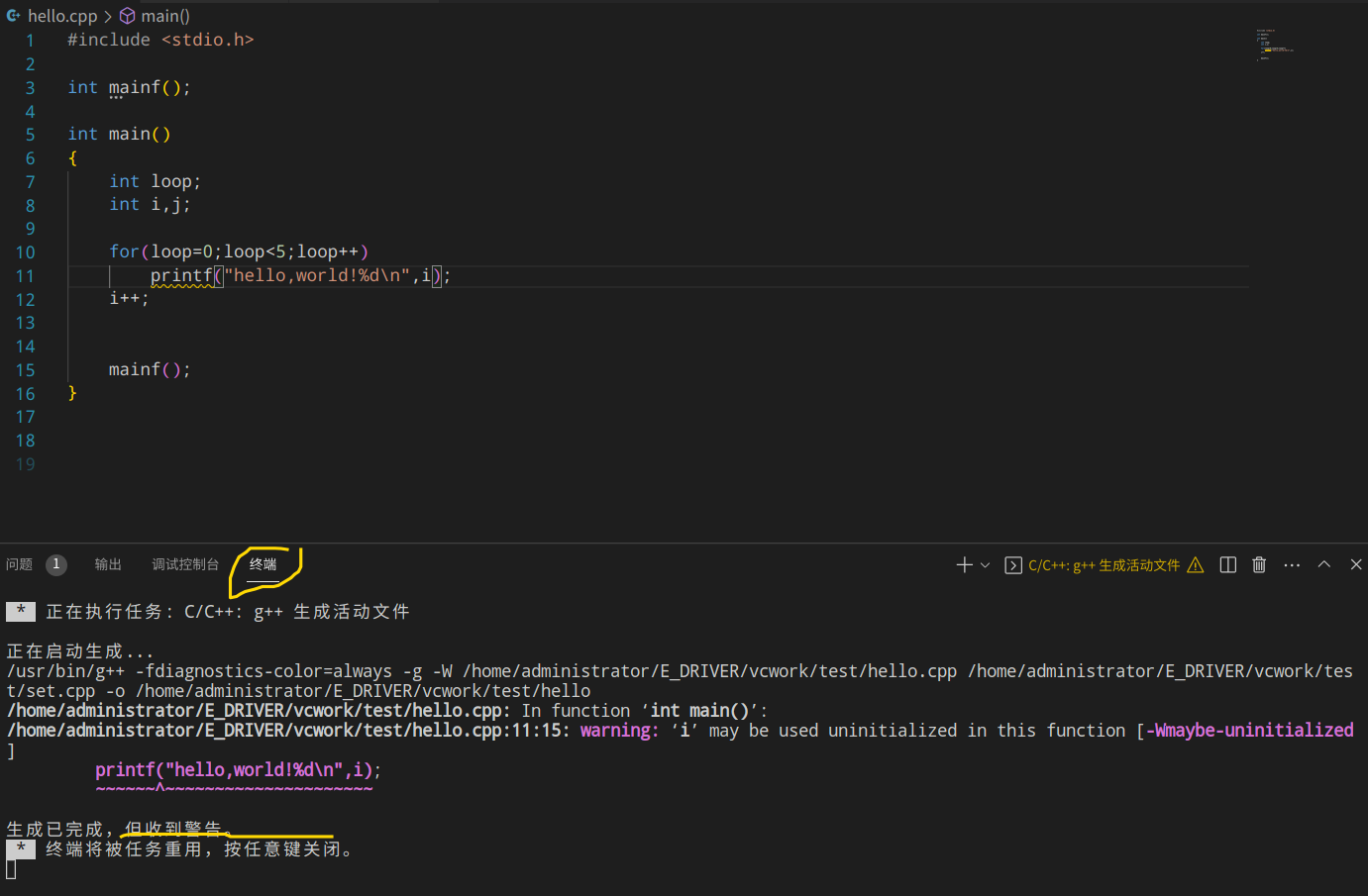Click the i++; statement on line 12
The width and height of the screenshot is (1368, 896).
click(x=129, y=298)
